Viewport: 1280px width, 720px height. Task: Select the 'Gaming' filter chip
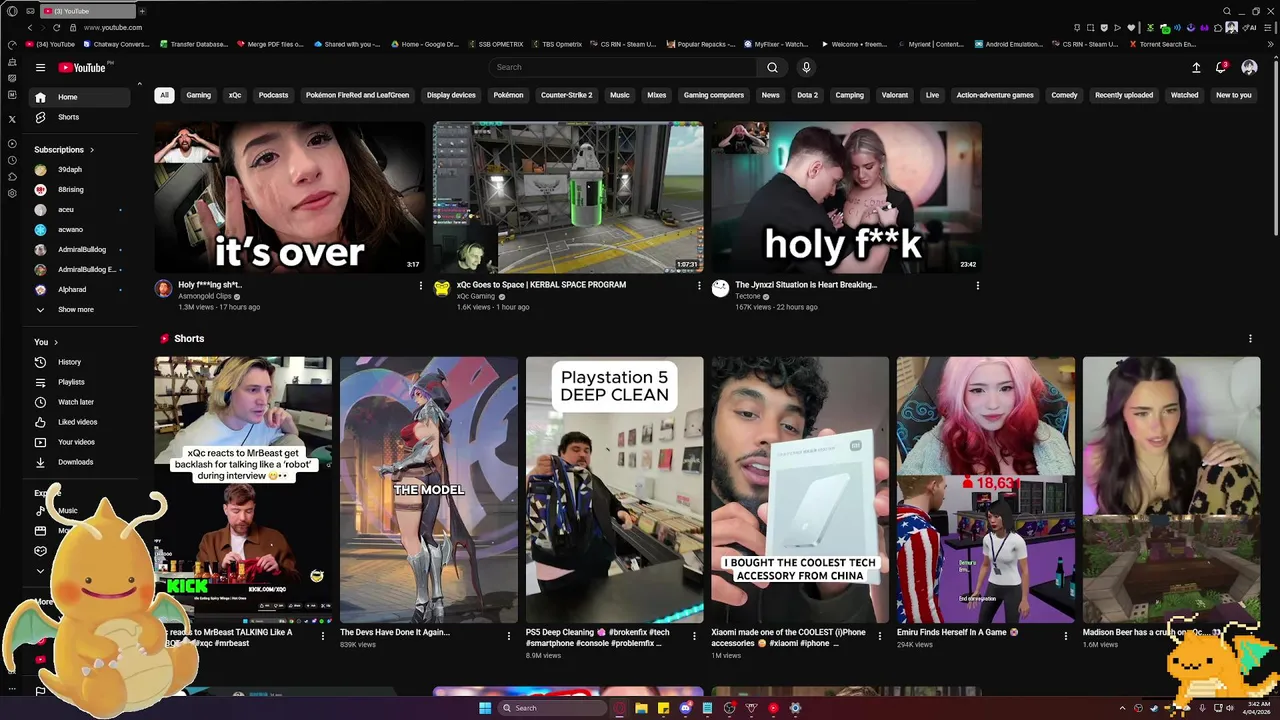pos(198,95)
